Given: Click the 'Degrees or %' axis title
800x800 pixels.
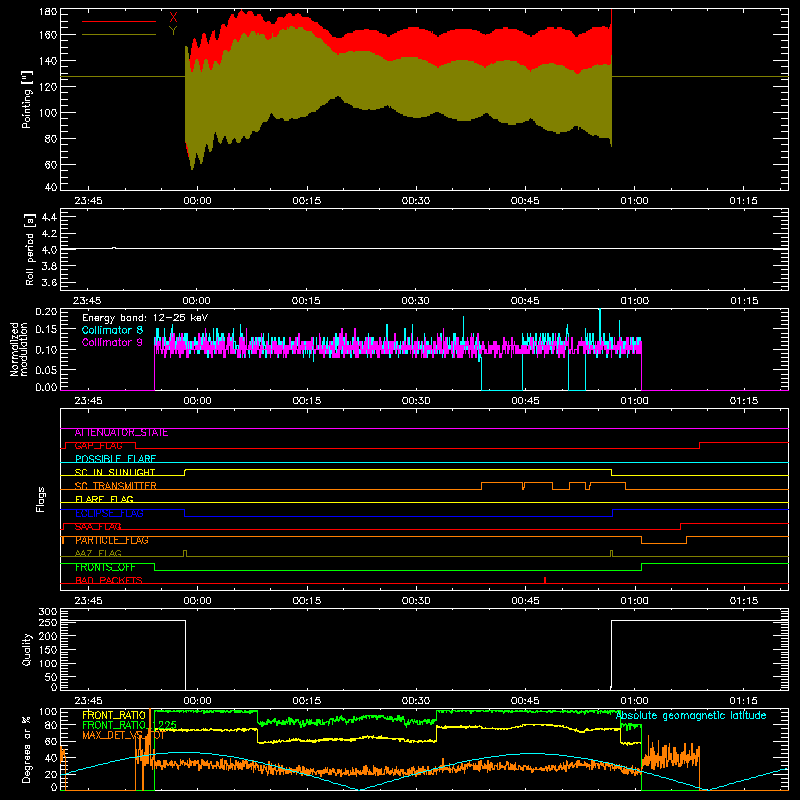Looking at the screenshot, I should tap(27, 749).
